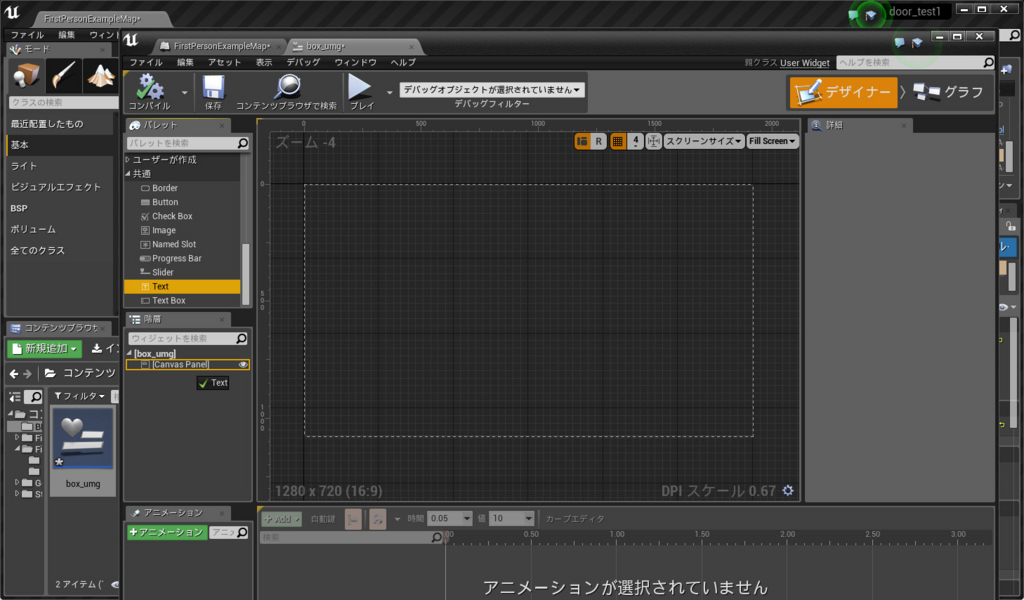Click Find in Content Browser magnifier icon
Image resolution: width=1024 pixels, height=600 pixels.
(287, 87)
